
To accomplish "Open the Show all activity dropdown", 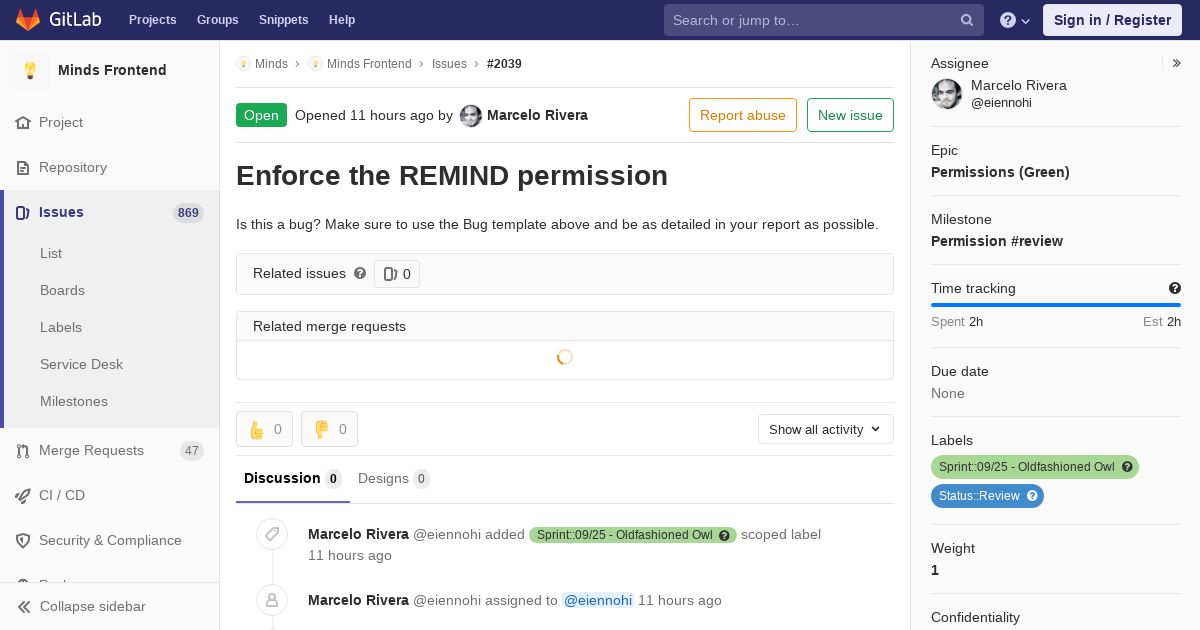I will click(x=825, y=429).
